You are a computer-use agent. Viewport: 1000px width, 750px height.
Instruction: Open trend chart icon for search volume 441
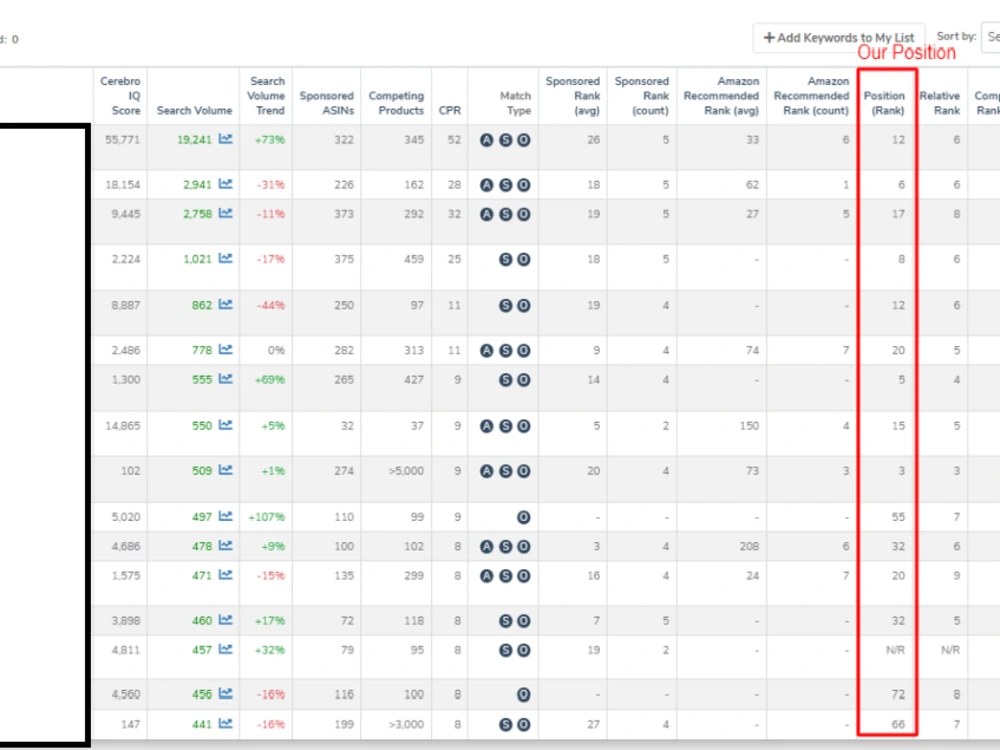tap(226, 724)
